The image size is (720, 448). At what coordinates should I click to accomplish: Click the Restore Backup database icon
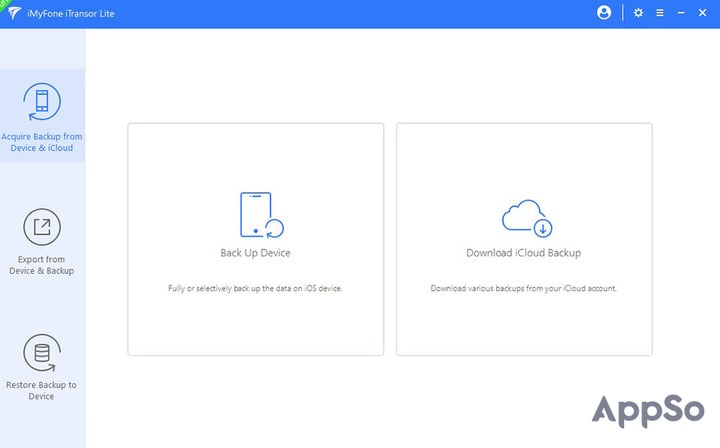point(42,353)
